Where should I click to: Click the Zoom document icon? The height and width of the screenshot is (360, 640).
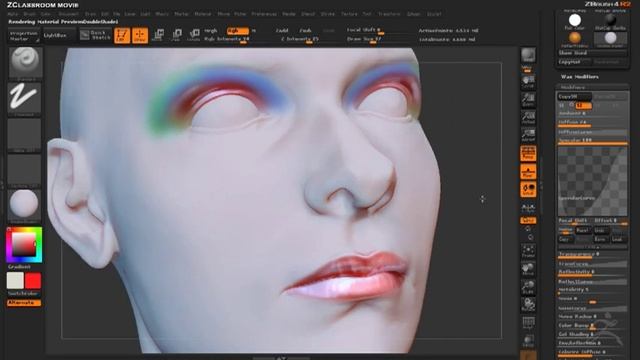(528, 100)
